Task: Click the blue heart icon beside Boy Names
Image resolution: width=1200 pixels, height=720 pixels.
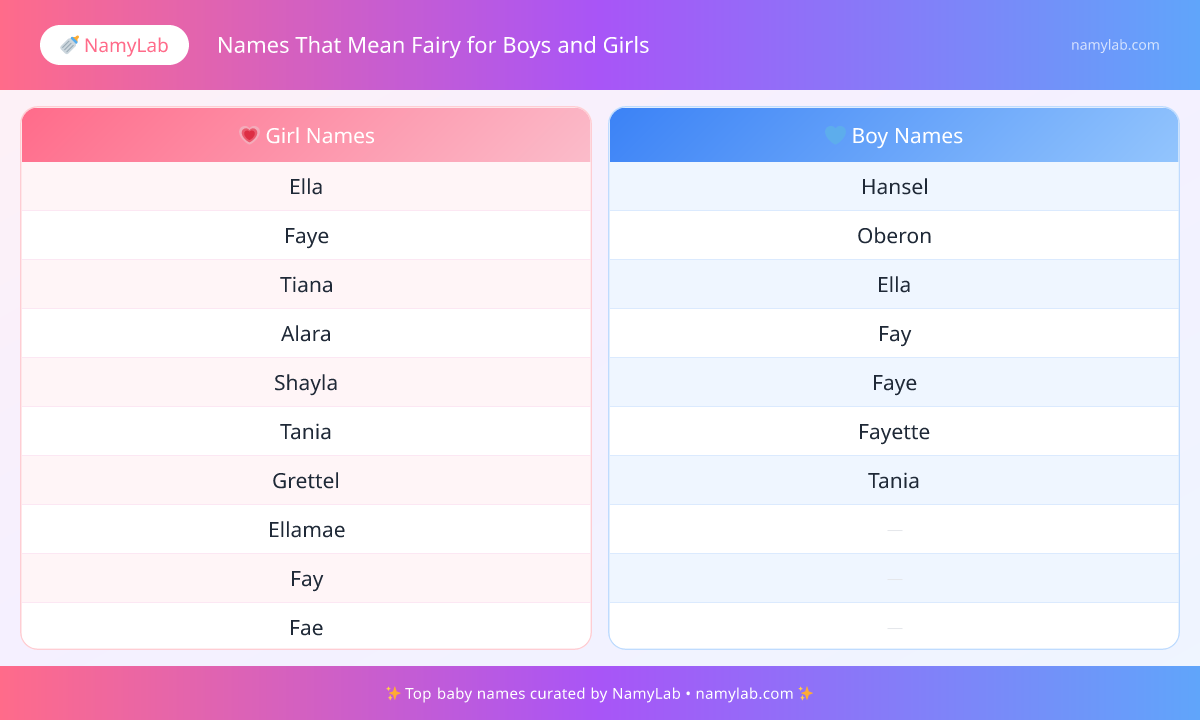Action: [x=835, y=135]
